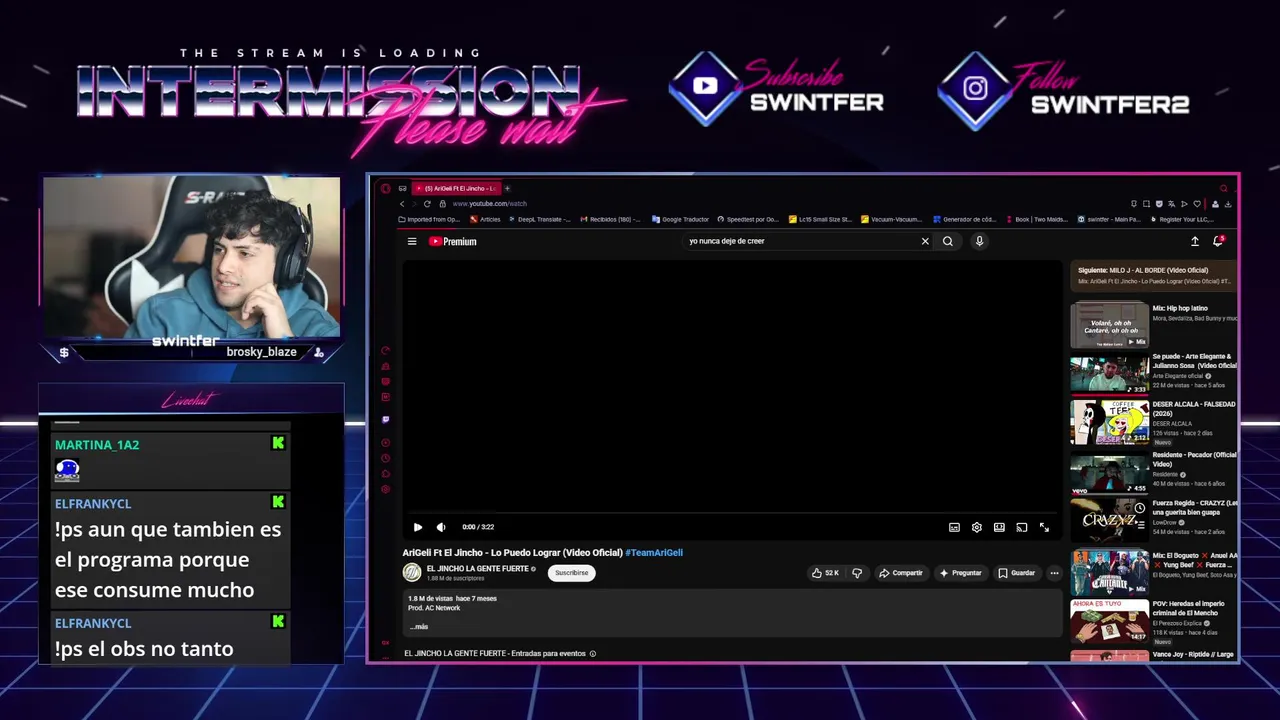1280x720 pixels.
Task: Open the #TeamAriGeli hashtag link
Action: click(x=654, y=553)
